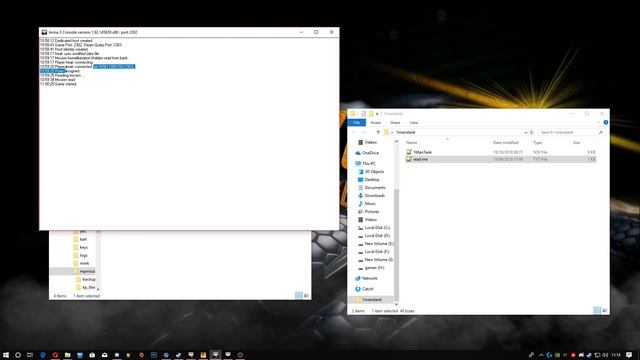Switch to the Home ribbon tab
The width and height of the screenshot is (640, 360).
[x=376, y=122]
